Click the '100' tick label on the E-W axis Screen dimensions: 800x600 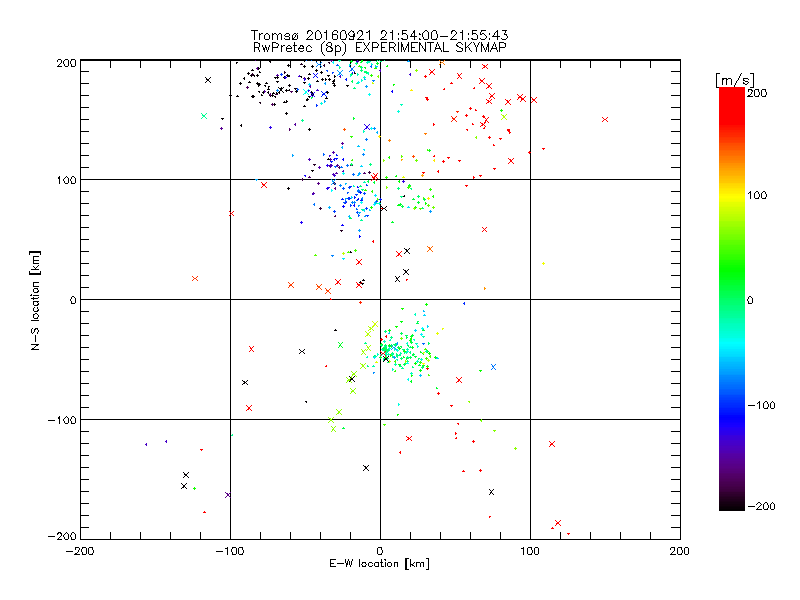530,551
